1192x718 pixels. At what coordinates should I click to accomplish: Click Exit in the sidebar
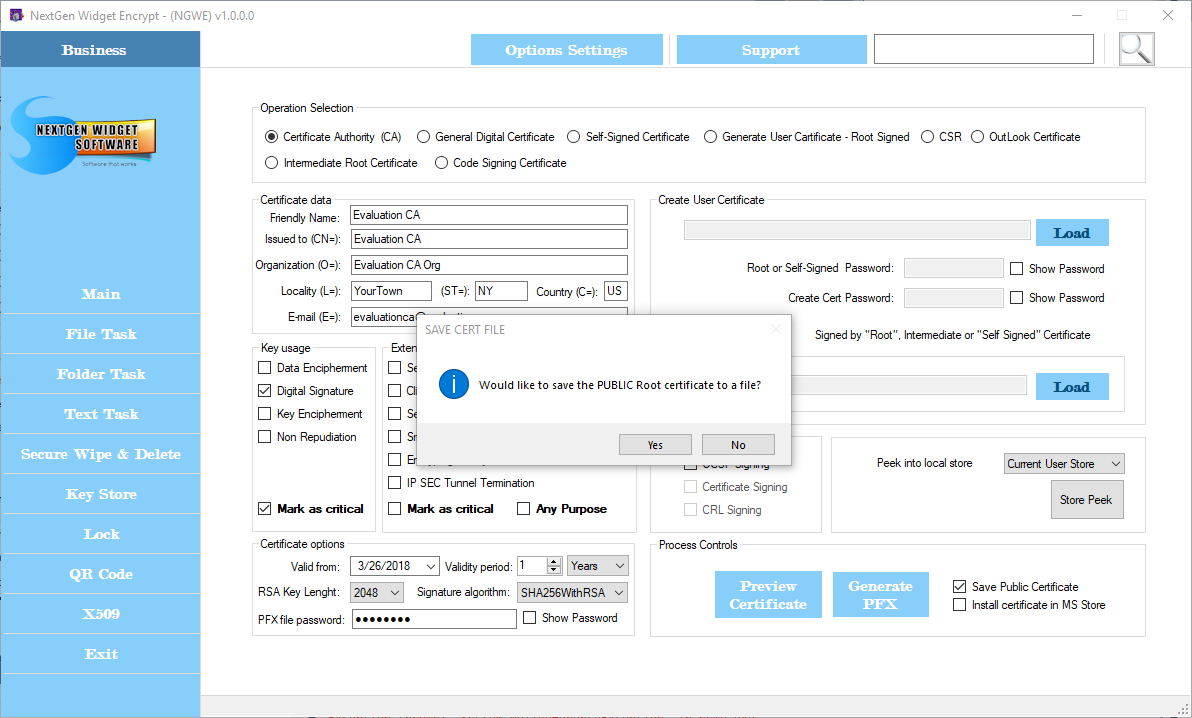coord(101,654)
